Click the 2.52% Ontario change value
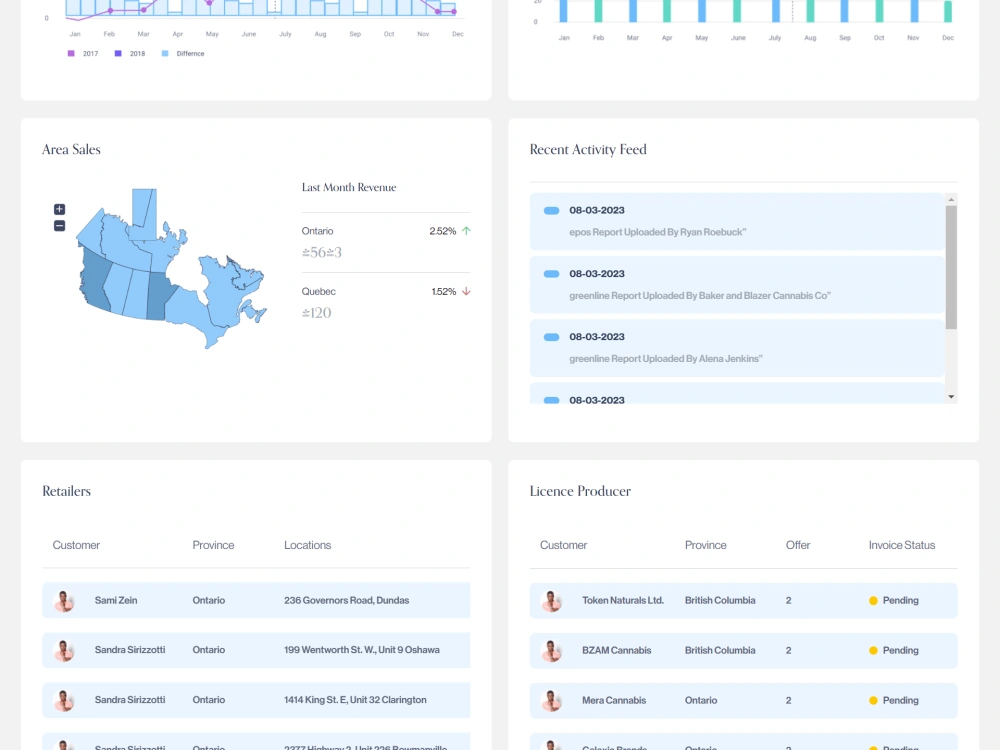 click(x=443, y=231)
